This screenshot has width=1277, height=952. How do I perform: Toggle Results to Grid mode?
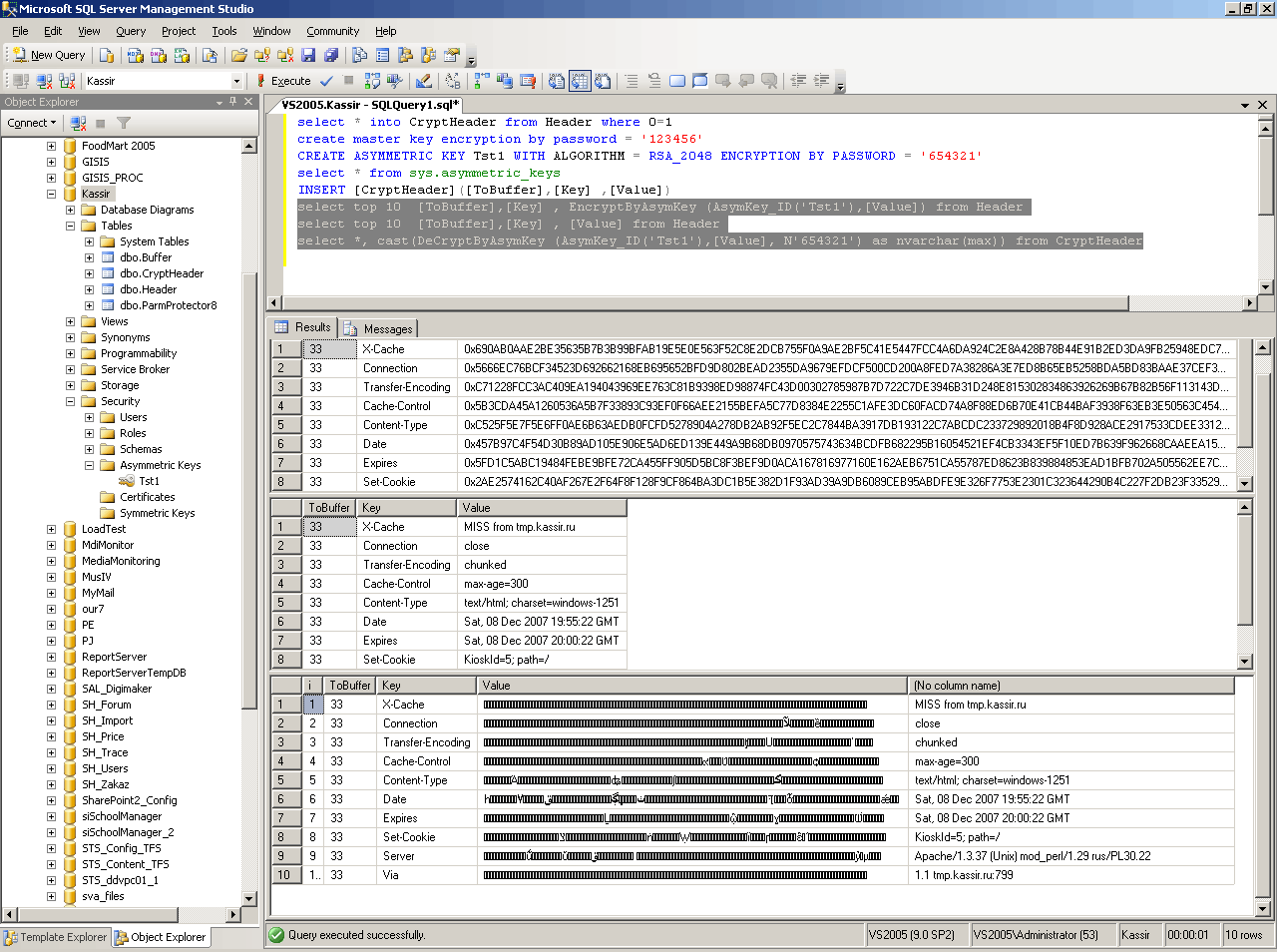click(x=580, y=81)
